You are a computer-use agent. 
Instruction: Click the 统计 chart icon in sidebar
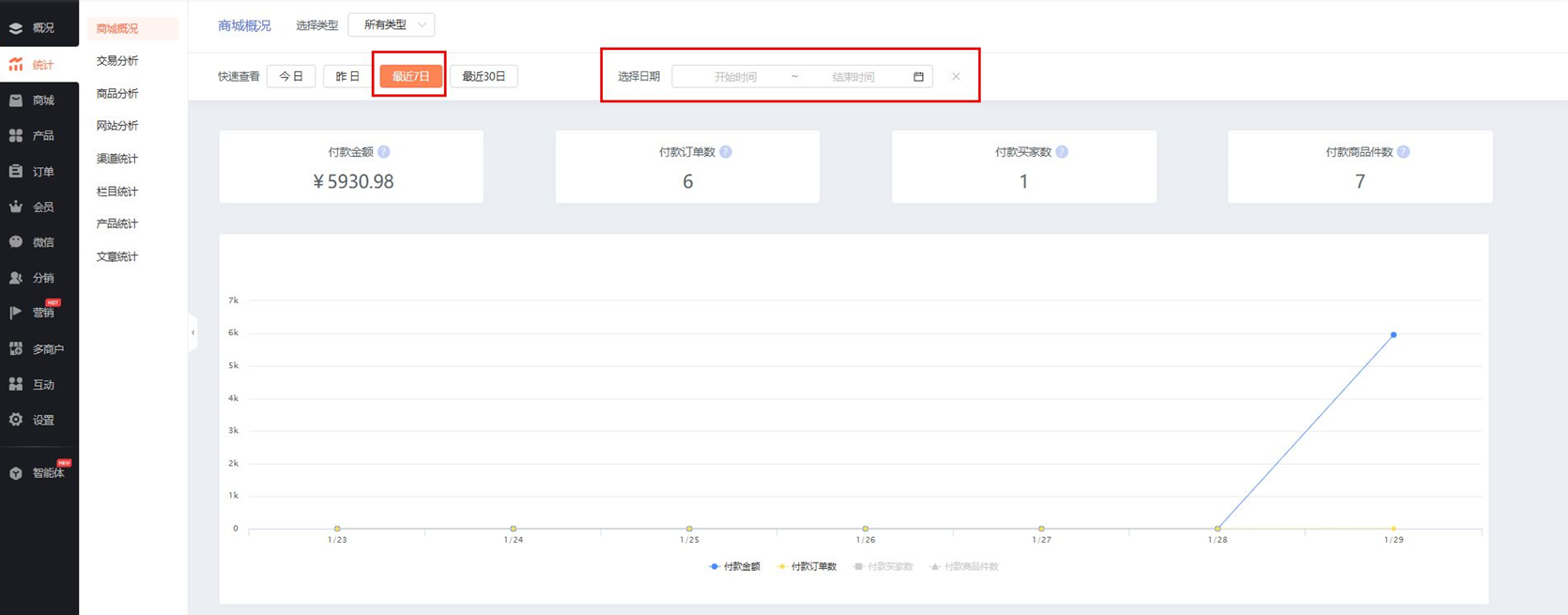(16, 65)
